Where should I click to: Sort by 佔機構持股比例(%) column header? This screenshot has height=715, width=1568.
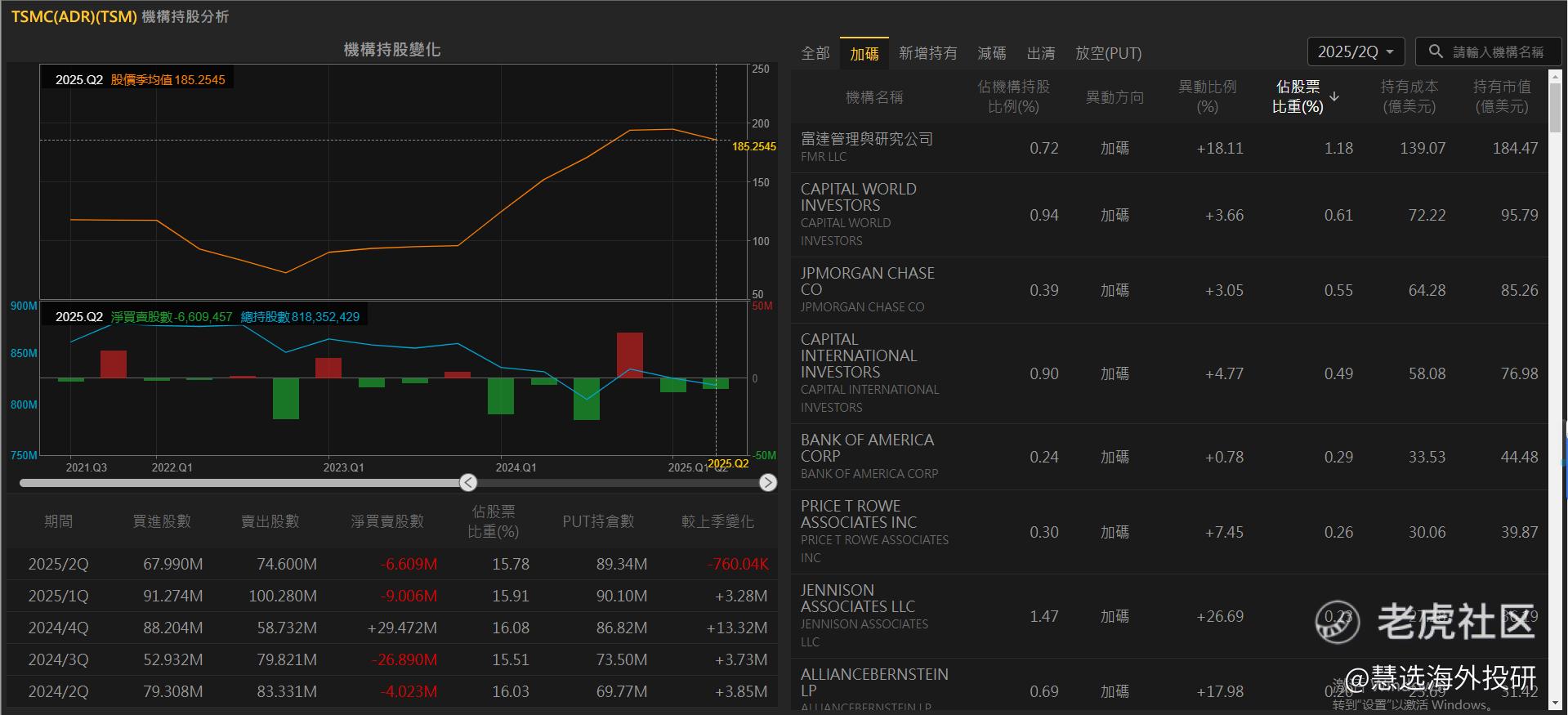point(1013,96)
